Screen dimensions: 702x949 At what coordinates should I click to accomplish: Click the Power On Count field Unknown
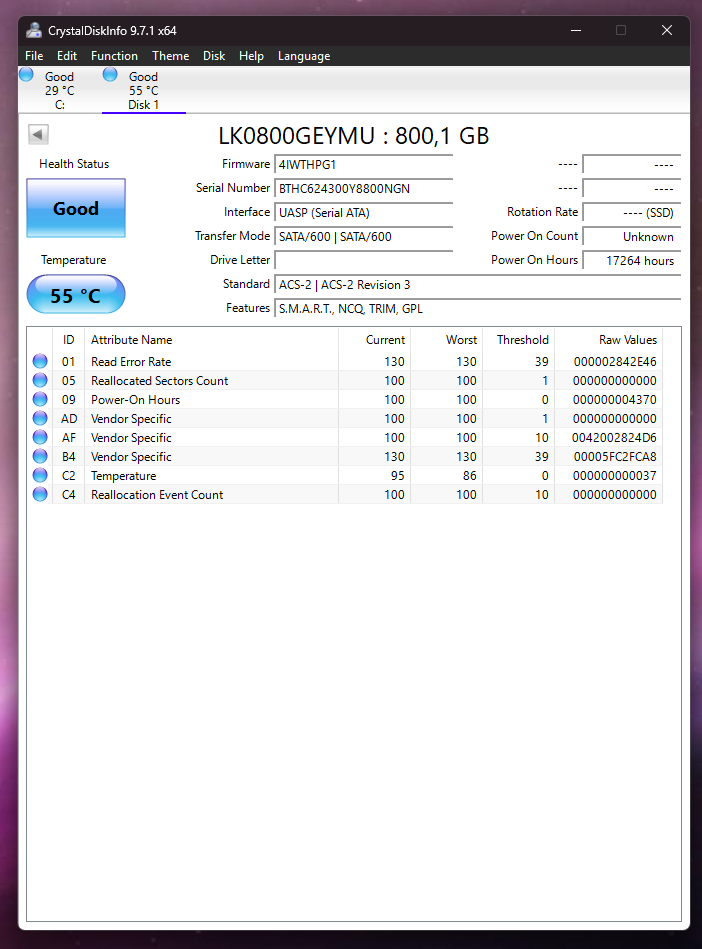click(x=631, y=237)
